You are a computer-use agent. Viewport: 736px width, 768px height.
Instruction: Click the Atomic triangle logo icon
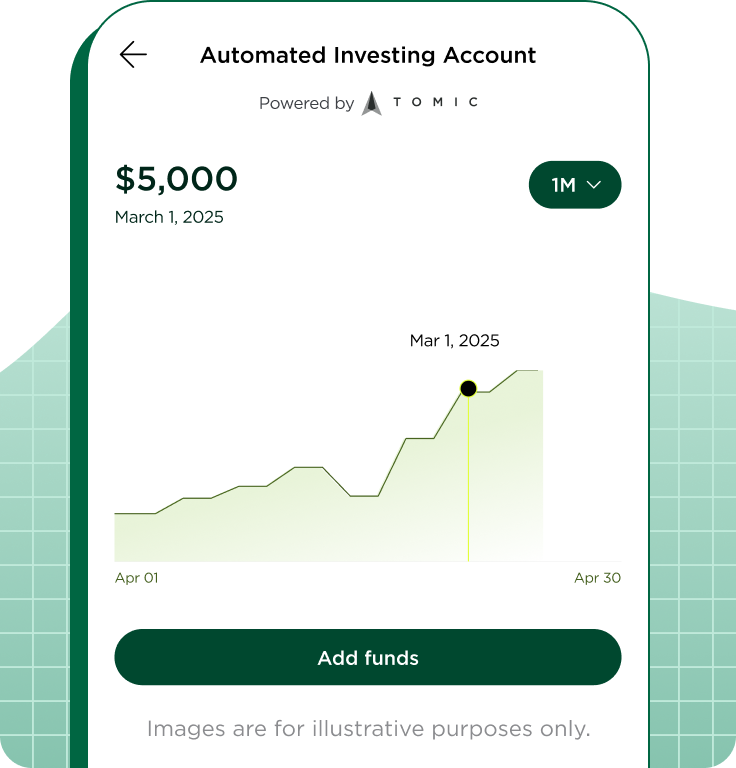coord(372,103)
